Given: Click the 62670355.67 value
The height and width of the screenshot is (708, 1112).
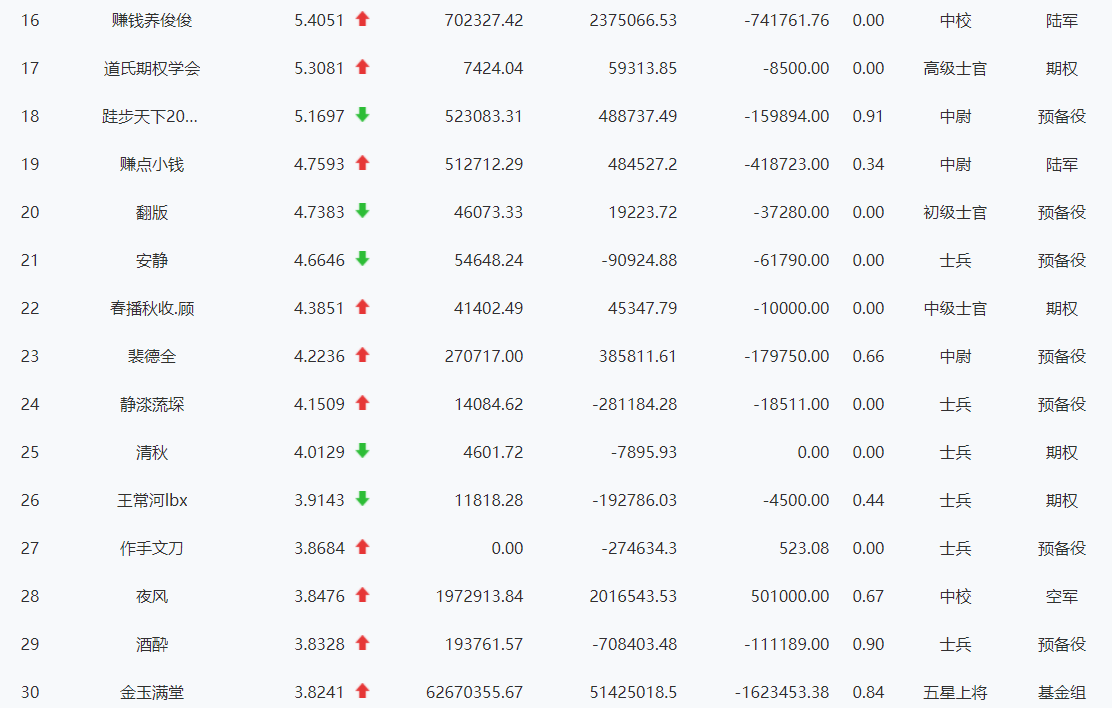Looking at the screenshot, I should click(474, 692).
